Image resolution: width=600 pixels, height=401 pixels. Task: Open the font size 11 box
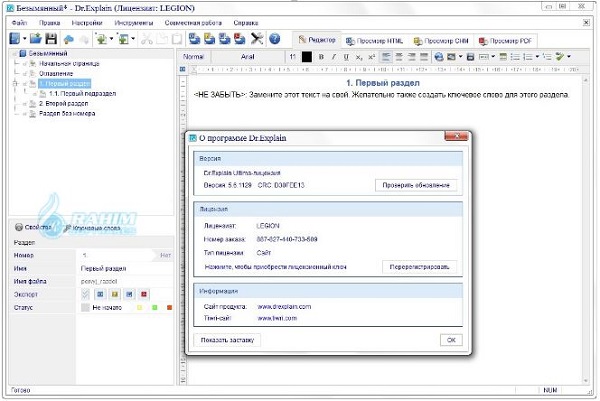(x=293, y=57)
